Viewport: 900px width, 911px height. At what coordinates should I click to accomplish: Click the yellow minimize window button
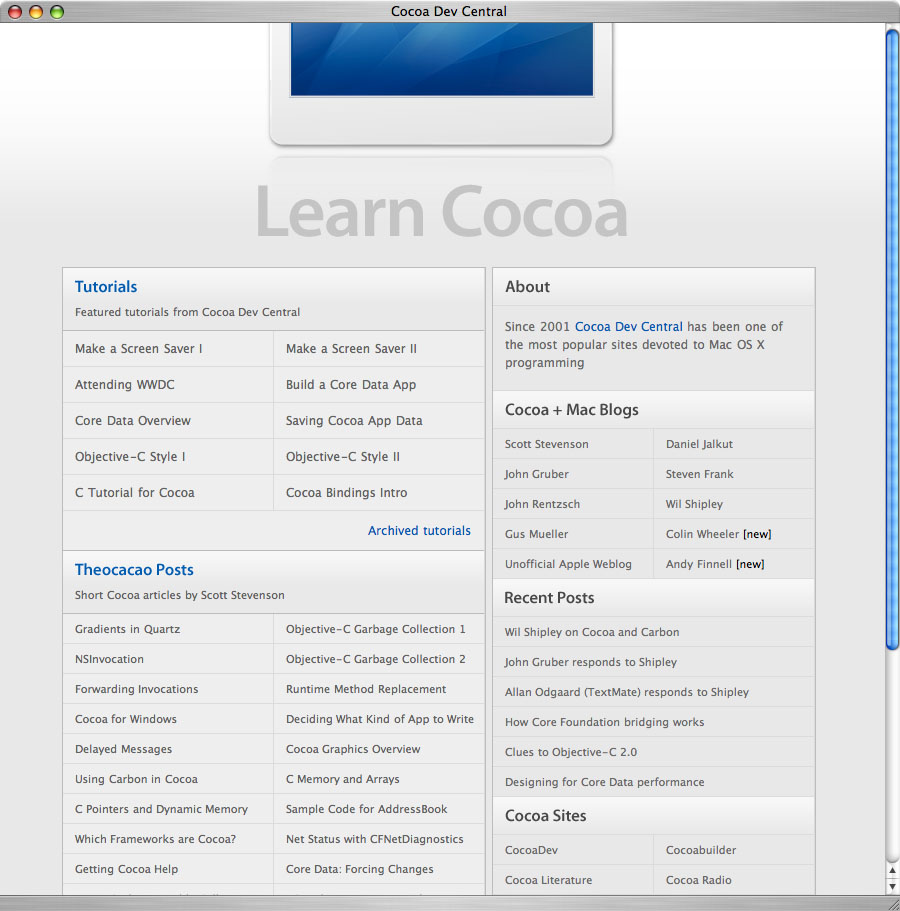(36, 12)
